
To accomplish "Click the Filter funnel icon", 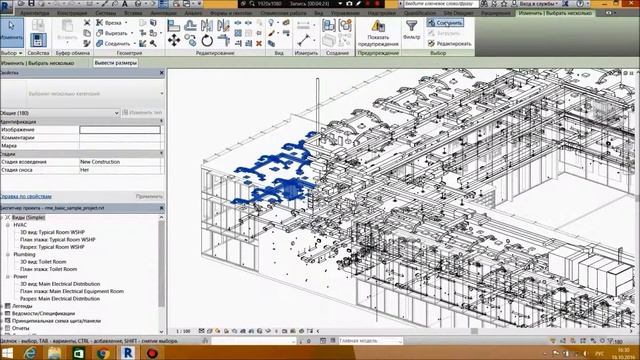I will (411, 26).
